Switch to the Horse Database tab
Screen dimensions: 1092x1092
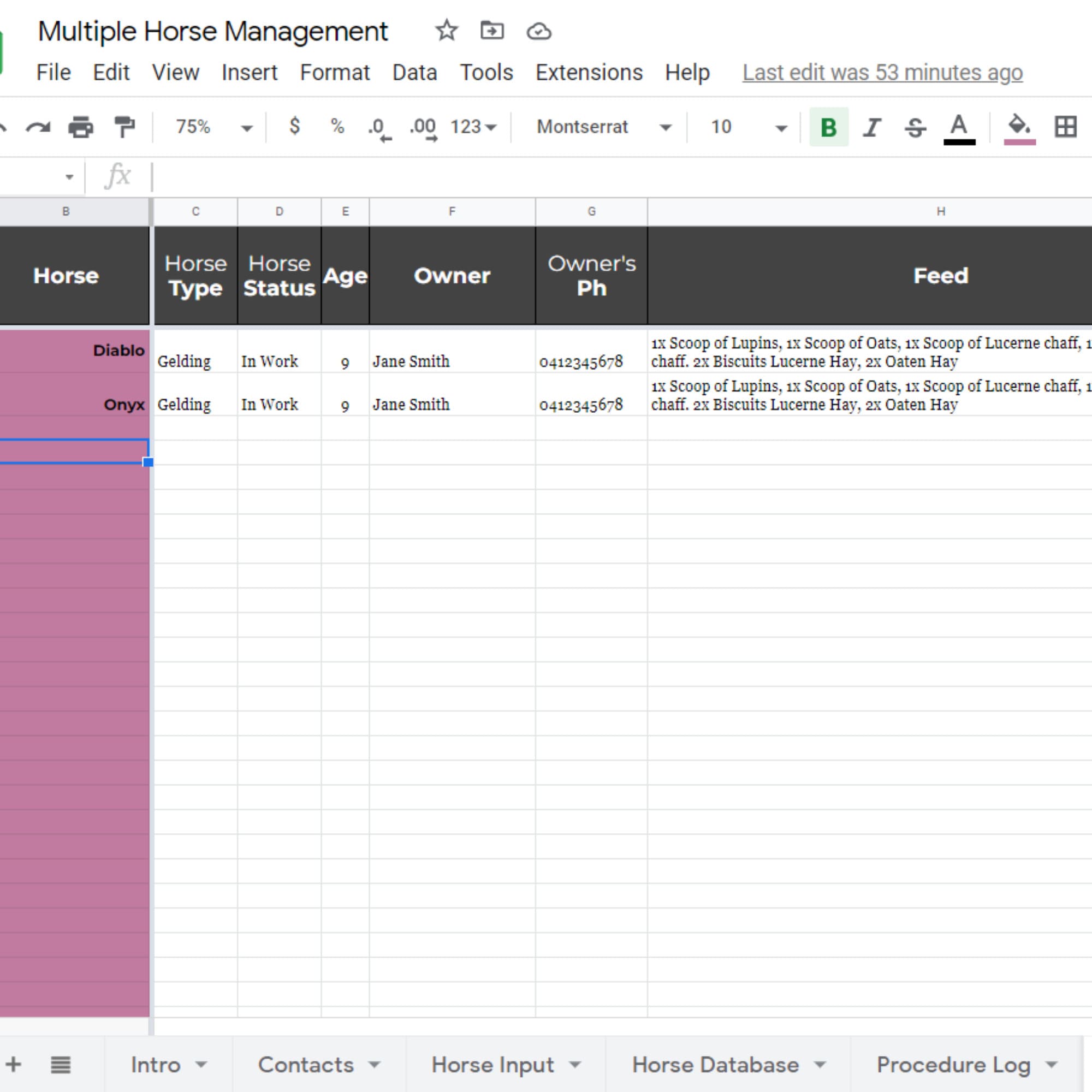pyautogui.click(x=718, y=1065)
